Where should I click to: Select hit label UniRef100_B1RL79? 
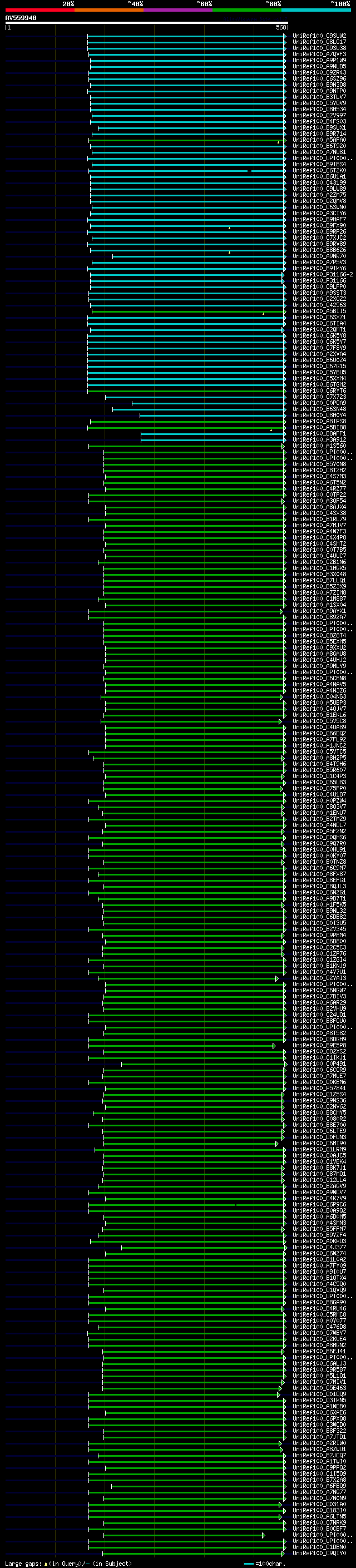point(319,519)
